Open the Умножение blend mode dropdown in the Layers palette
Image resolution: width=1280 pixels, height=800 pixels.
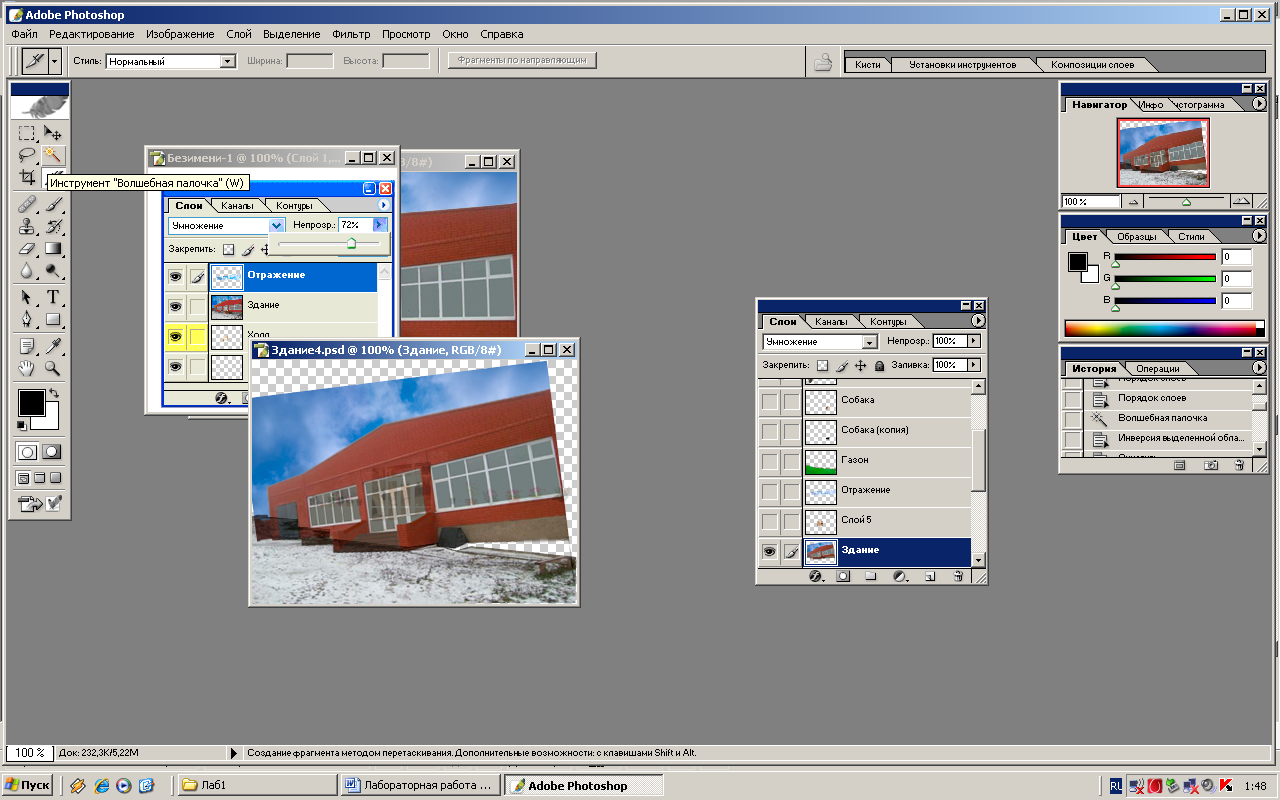tap(870, 341)
